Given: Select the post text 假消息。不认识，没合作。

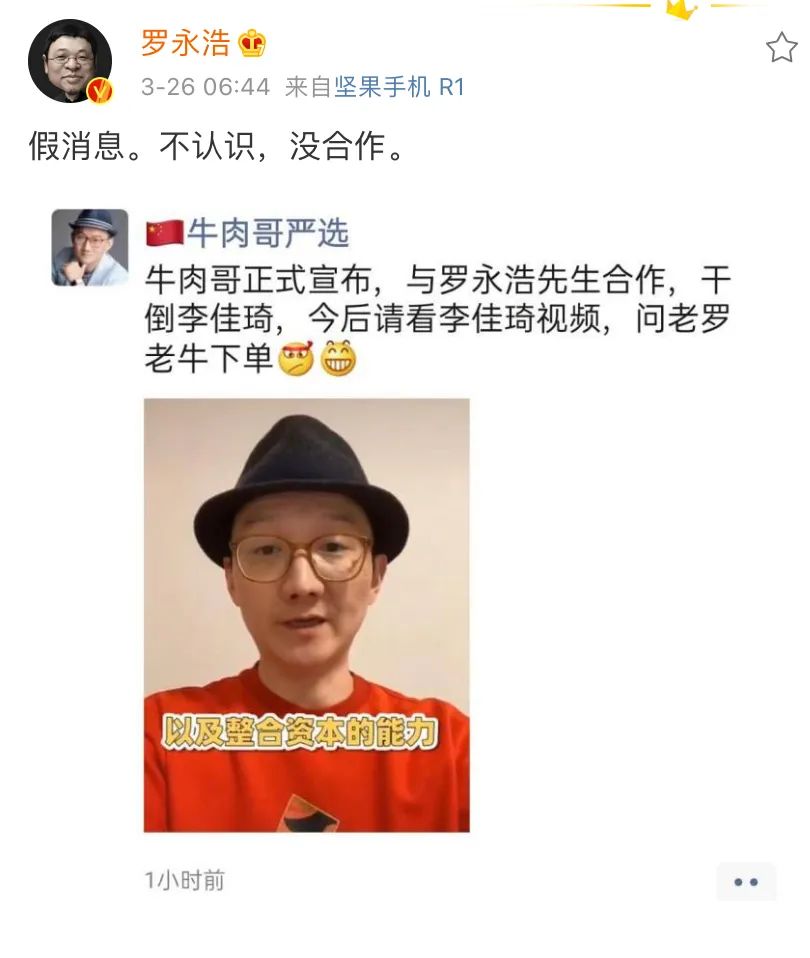Looking at the screenshot, I should [x=216, y=147].
